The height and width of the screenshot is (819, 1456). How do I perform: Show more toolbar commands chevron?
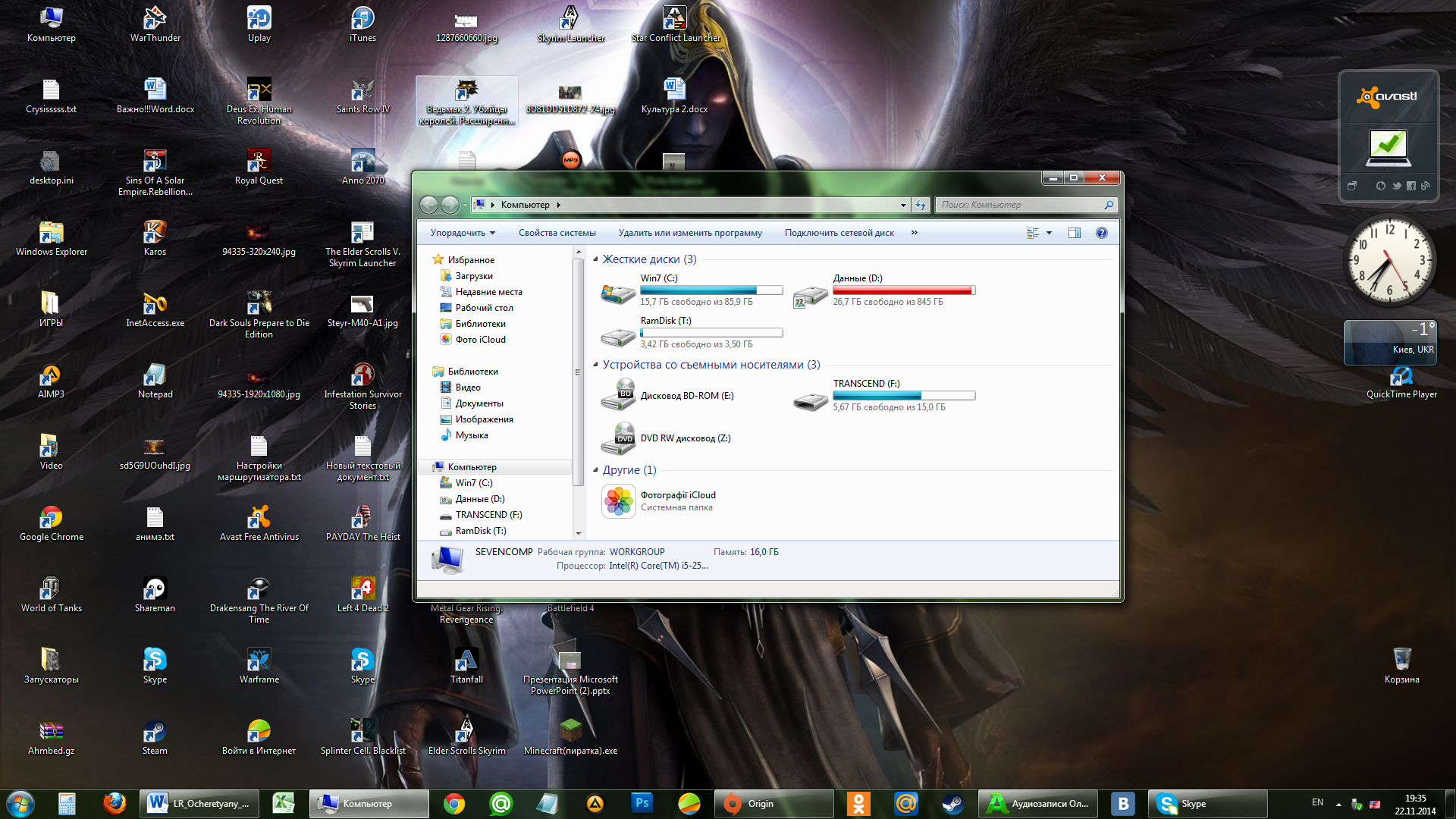click(x=914, y=233)
